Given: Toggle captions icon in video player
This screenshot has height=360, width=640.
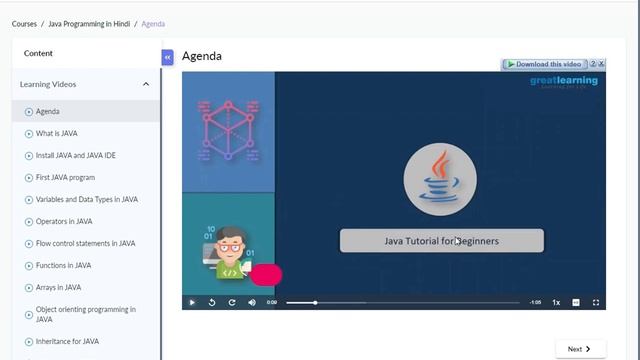Looking at the screenshot, I should 576,302.
